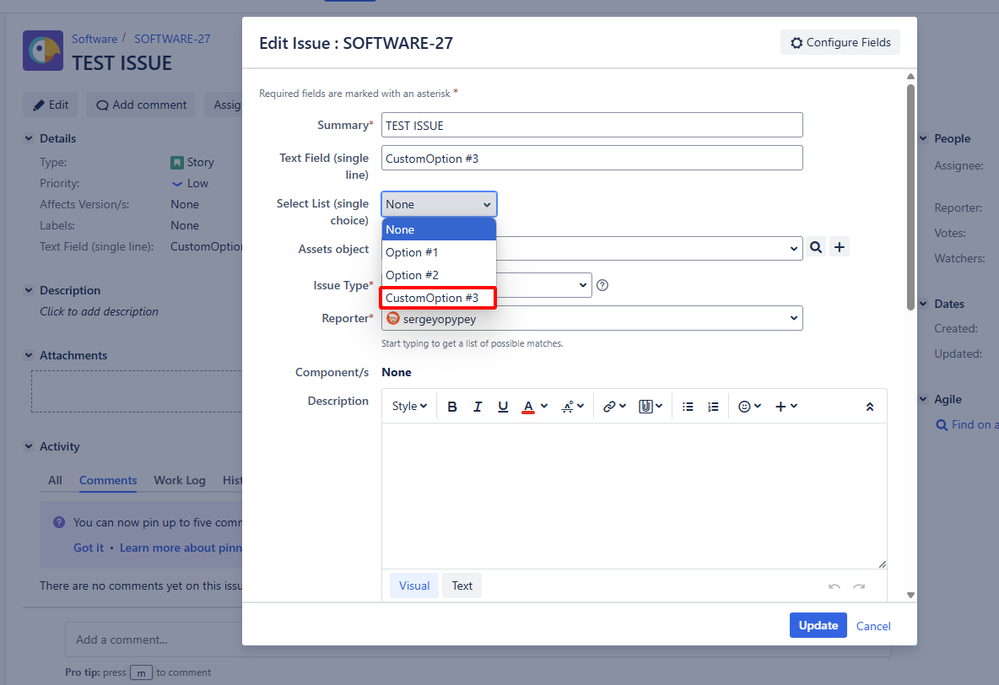Click the undo arrow in the editor
Screen dimensions: 999x685
tap(834, 586)
